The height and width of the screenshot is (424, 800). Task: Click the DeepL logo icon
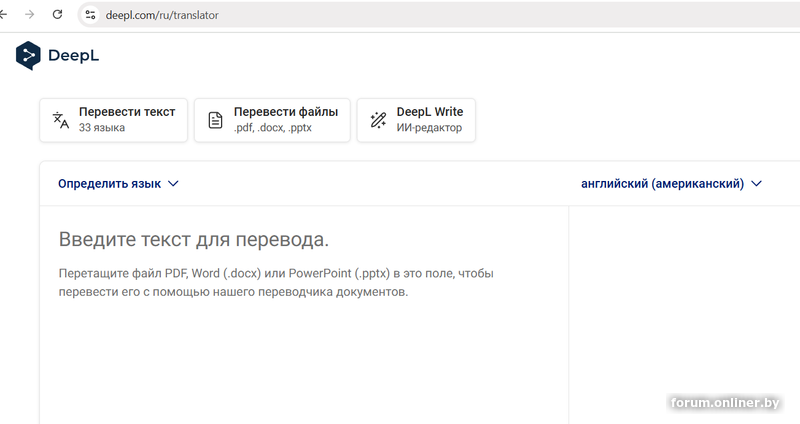pyautogui.click(x=28, y=56)
